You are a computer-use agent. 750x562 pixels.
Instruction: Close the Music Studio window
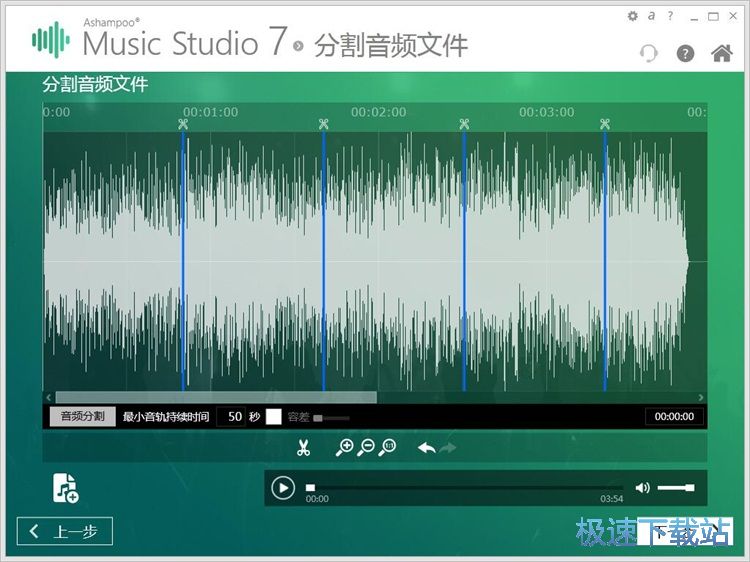pyautogui.click(x=733, y=16)
